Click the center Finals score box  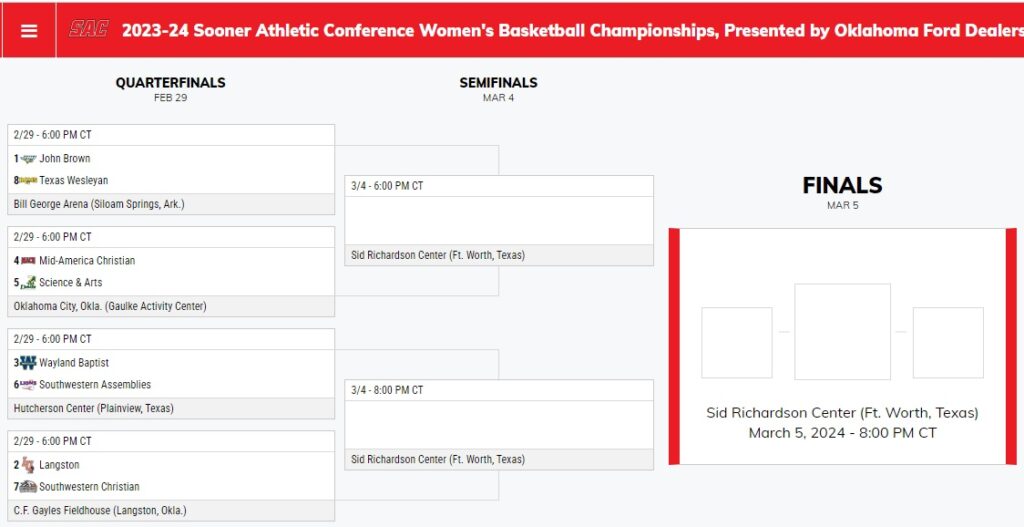click(x=842, y=331)
